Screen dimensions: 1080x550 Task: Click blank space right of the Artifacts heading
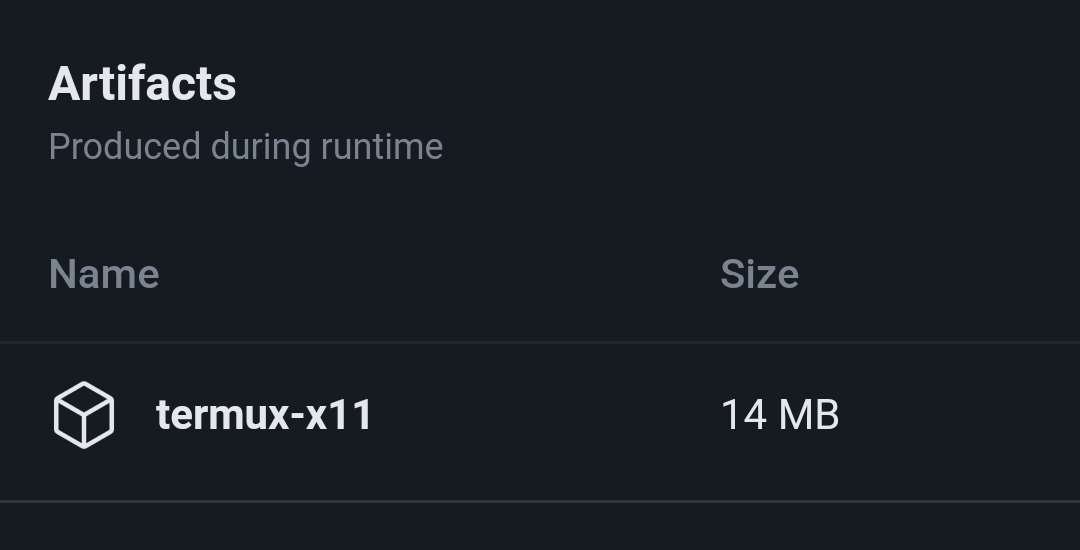pyautogui.click(x=658, y=83)
